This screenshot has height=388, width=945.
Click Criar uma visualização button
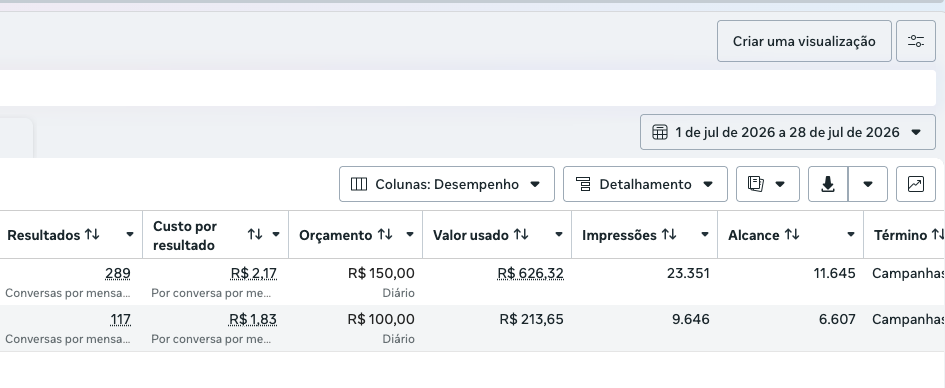click(804, 41)
